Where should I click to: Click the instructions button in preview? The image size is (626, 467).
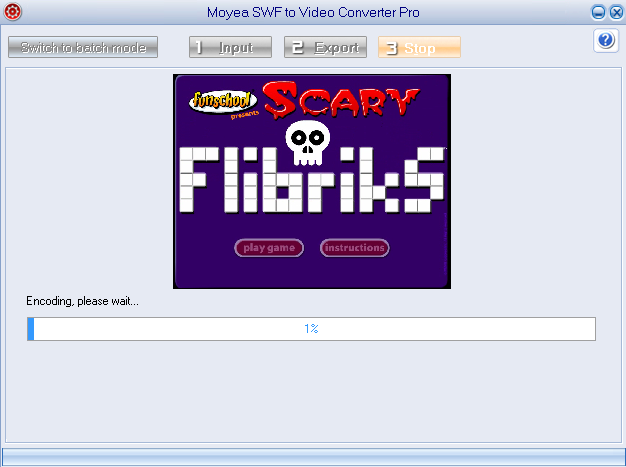355,248
